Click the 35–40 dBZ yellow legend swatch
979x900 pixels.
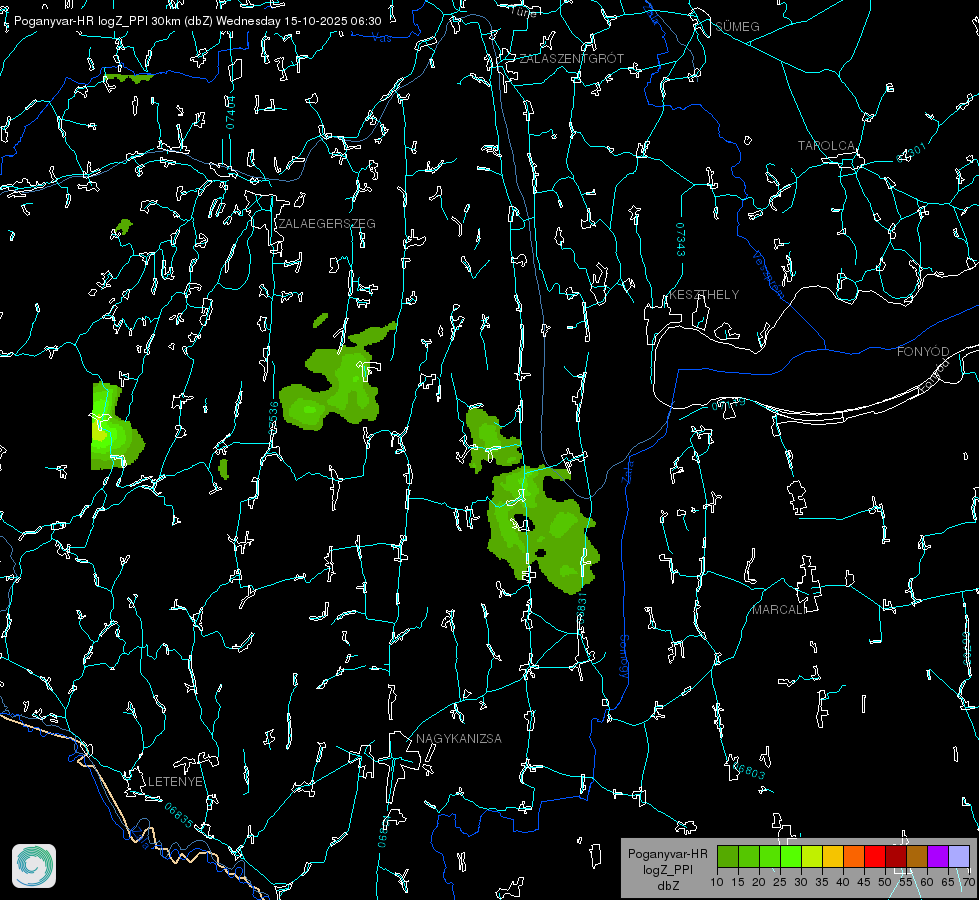833,856
